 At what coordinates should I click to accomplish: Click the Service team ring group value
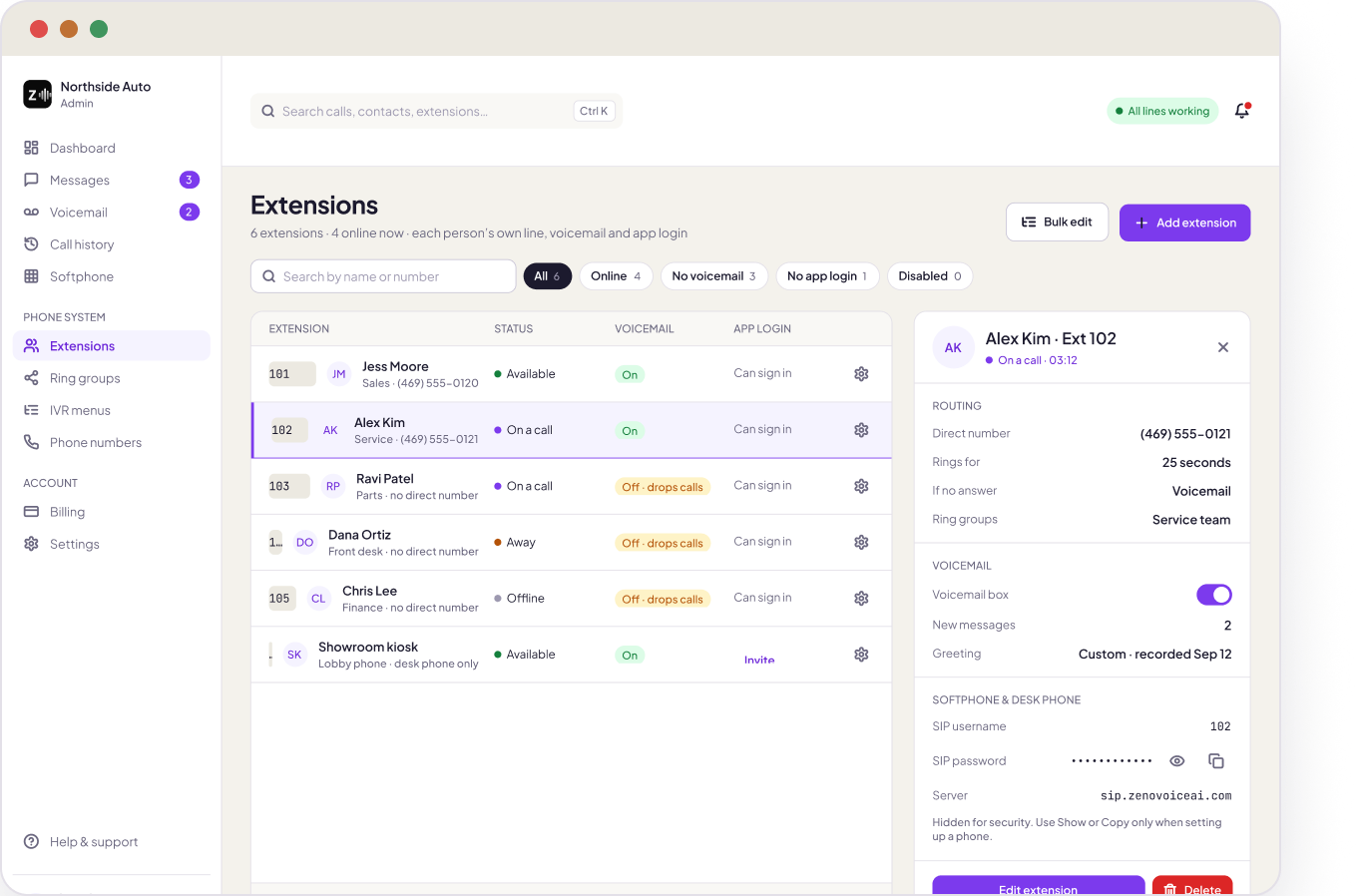click(x=1191, y=520)
